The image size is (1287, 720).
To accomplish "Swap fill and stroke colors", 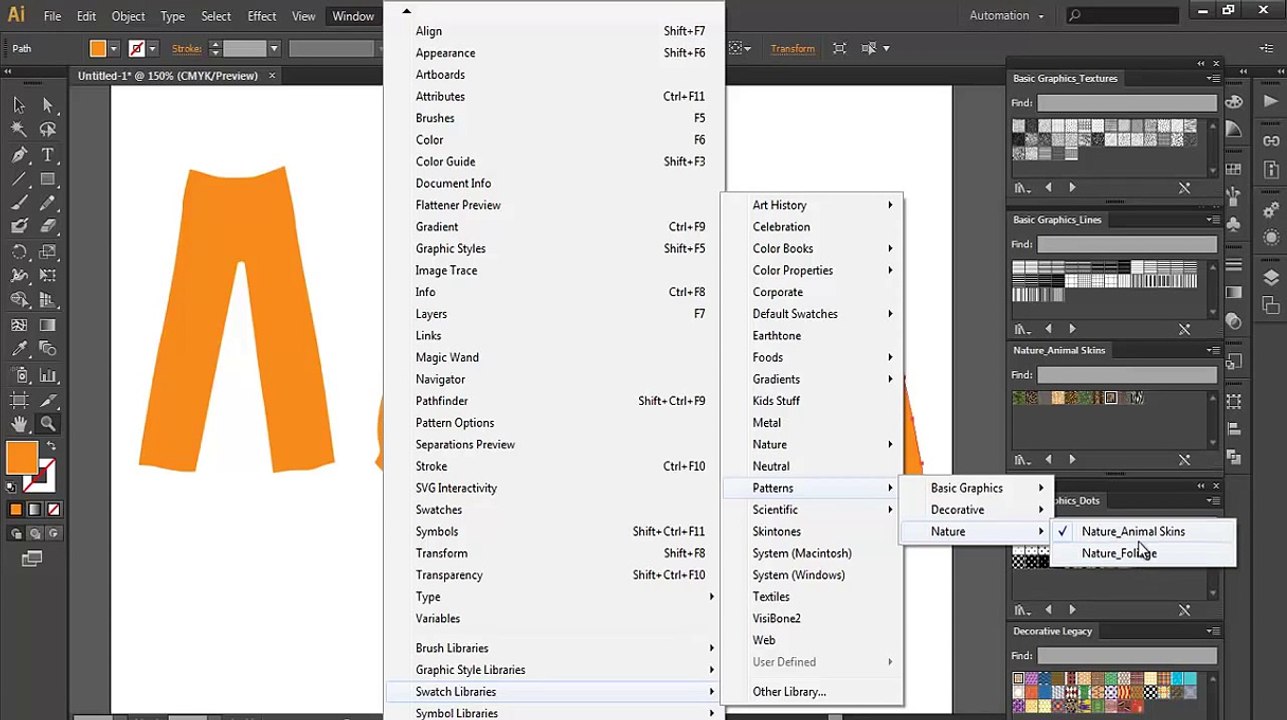I will point(51,446).
